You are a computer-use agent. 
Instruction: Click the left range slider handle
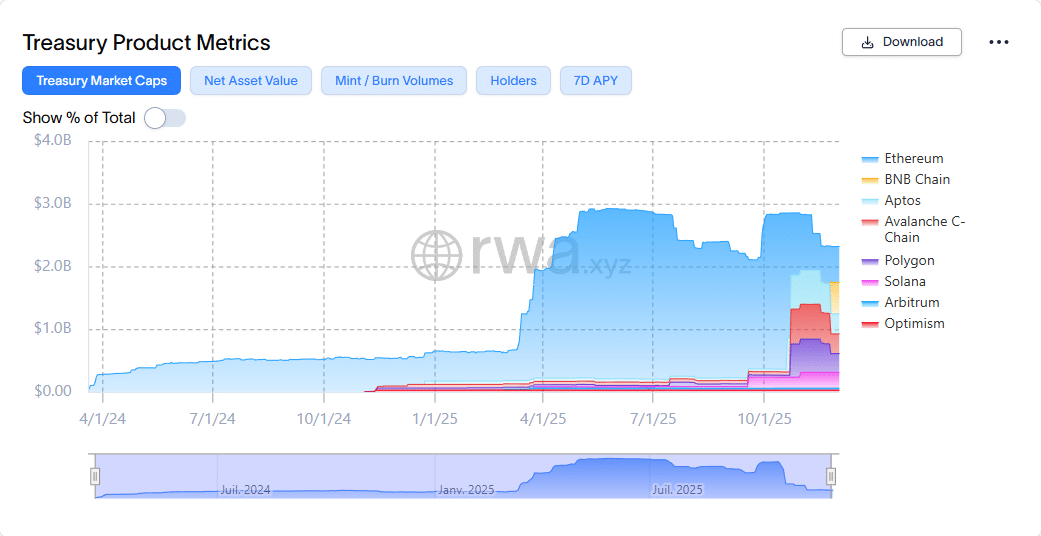pyautogui.click(x=95, y=476)
